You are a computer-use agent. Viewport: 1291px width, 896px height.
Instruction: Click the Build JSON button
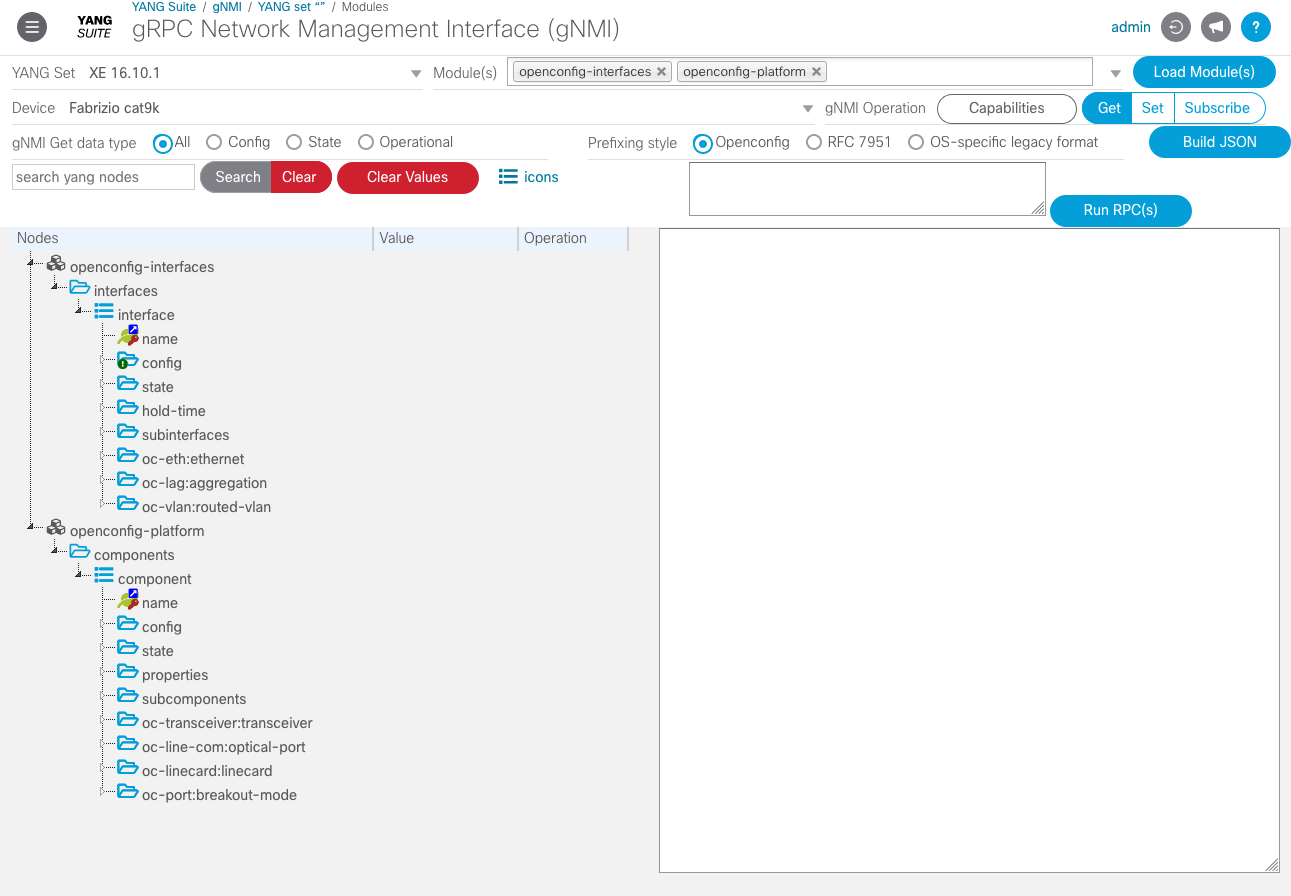point(1219,142)
